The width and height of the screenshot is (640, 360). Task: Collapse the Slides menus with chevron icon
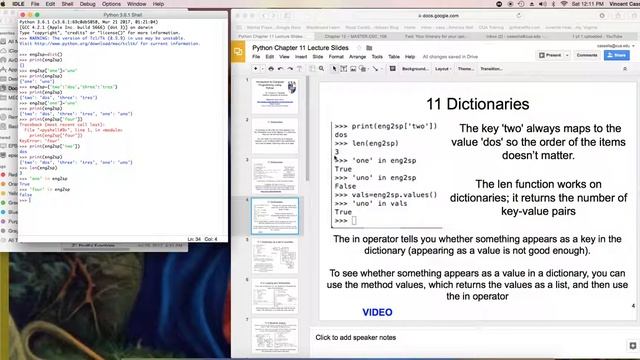click(x=625, y=69)
